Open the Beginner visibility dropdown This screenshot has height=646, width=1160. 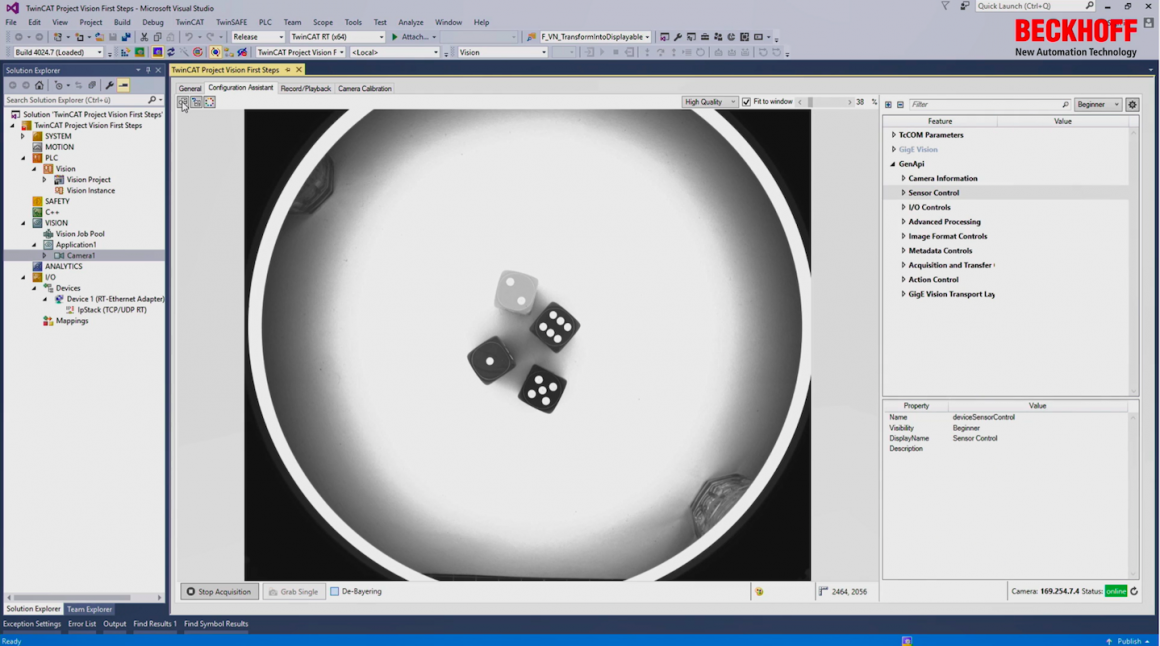(1098, 104)
